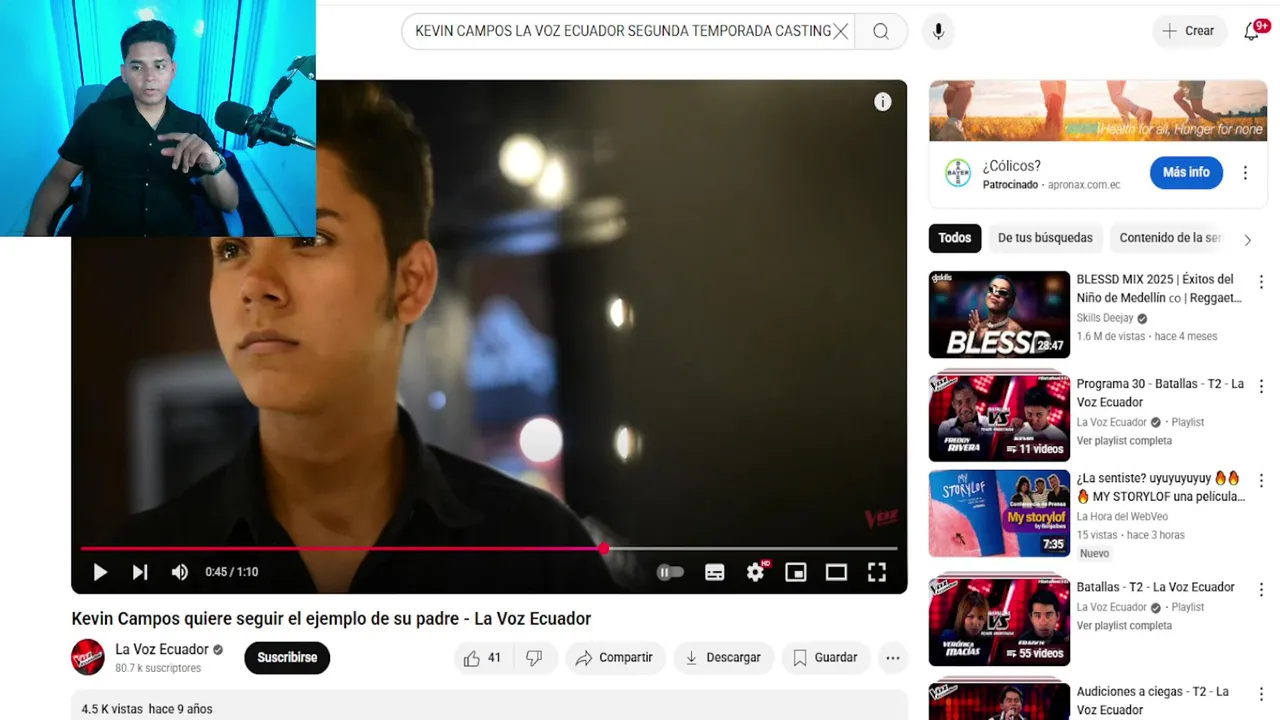This screenshot has height=720, width=1280.
Task: Play the video with the play button
Action: coord(100,572)
